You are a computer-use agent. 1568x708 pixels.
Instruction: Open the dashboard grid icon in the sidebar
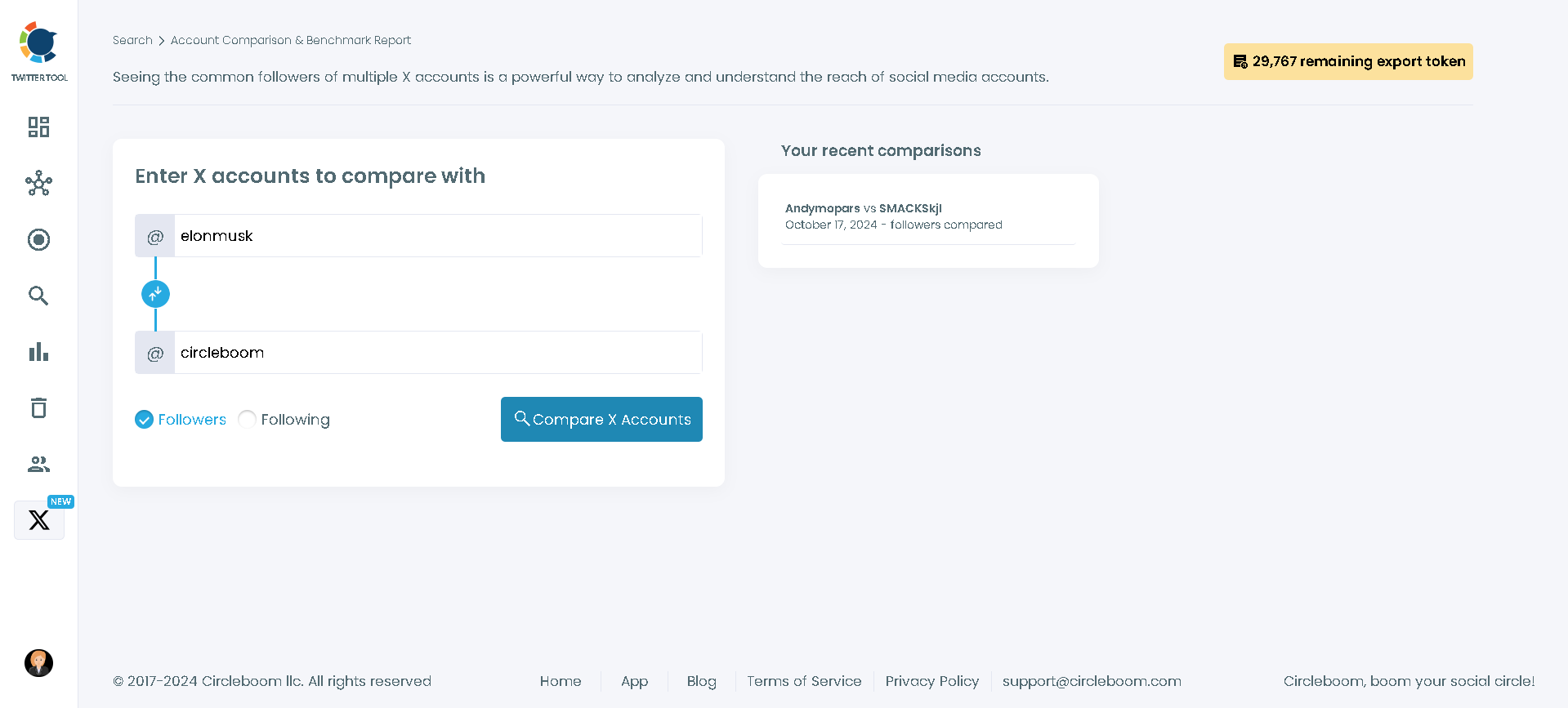click(38, 127)
